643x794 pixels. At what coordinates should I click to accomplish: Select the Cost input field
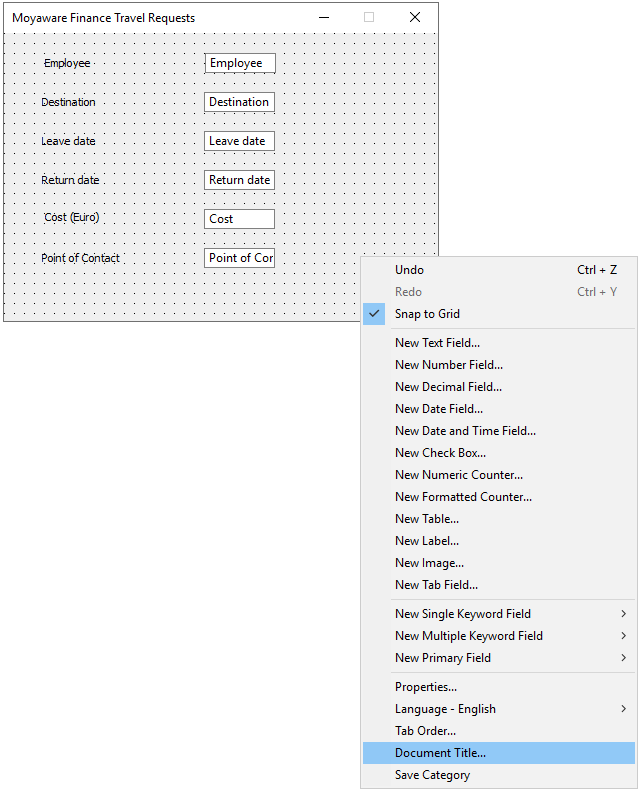pyautogui.click(x=239, y=219)
